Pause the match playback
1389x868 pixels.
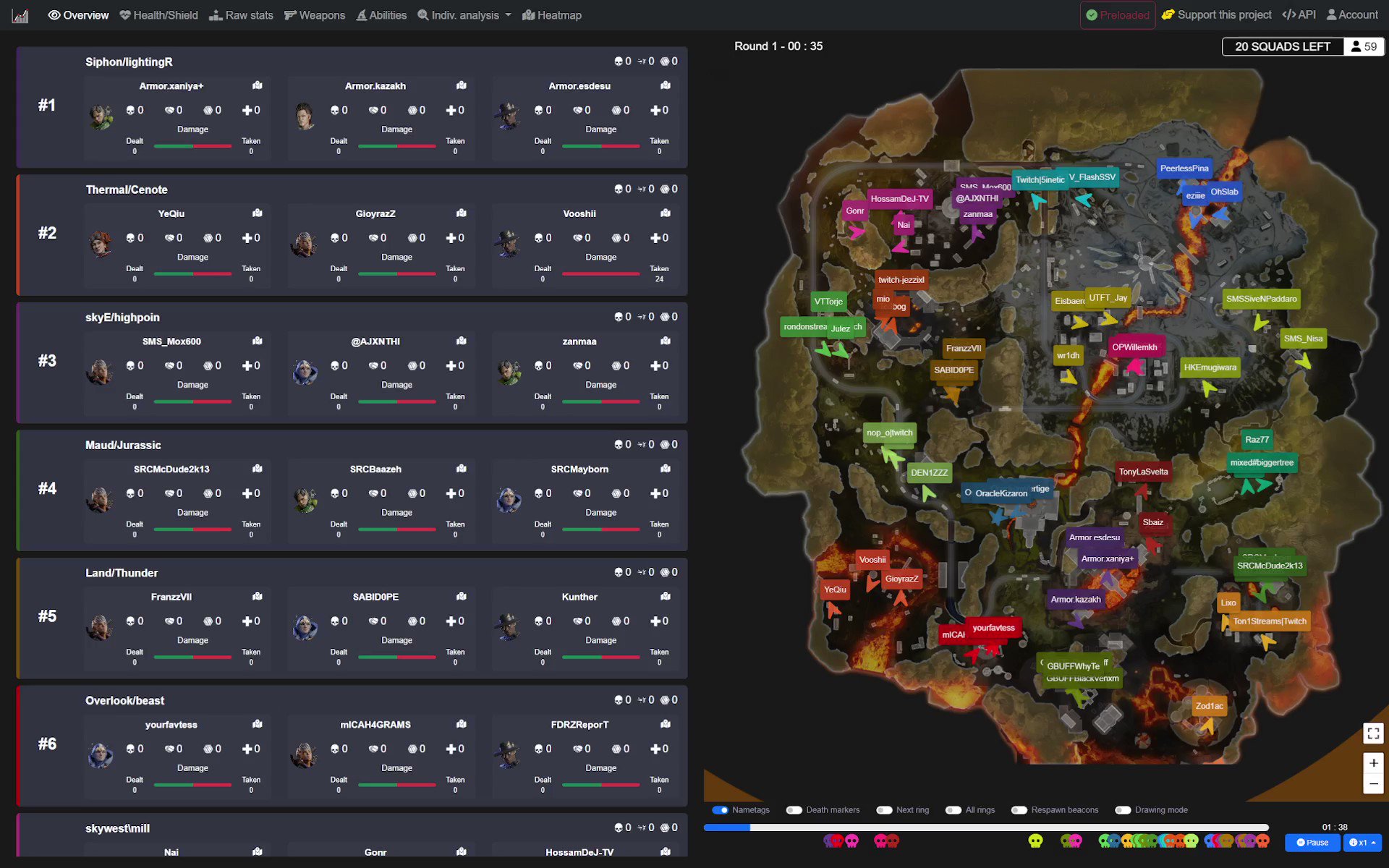[x=1312, y=843]
